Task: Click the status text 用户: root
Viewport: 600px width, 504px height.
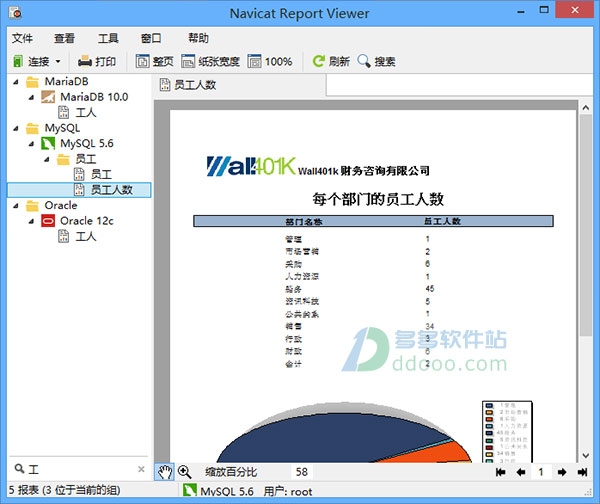Action: [288, 491]
